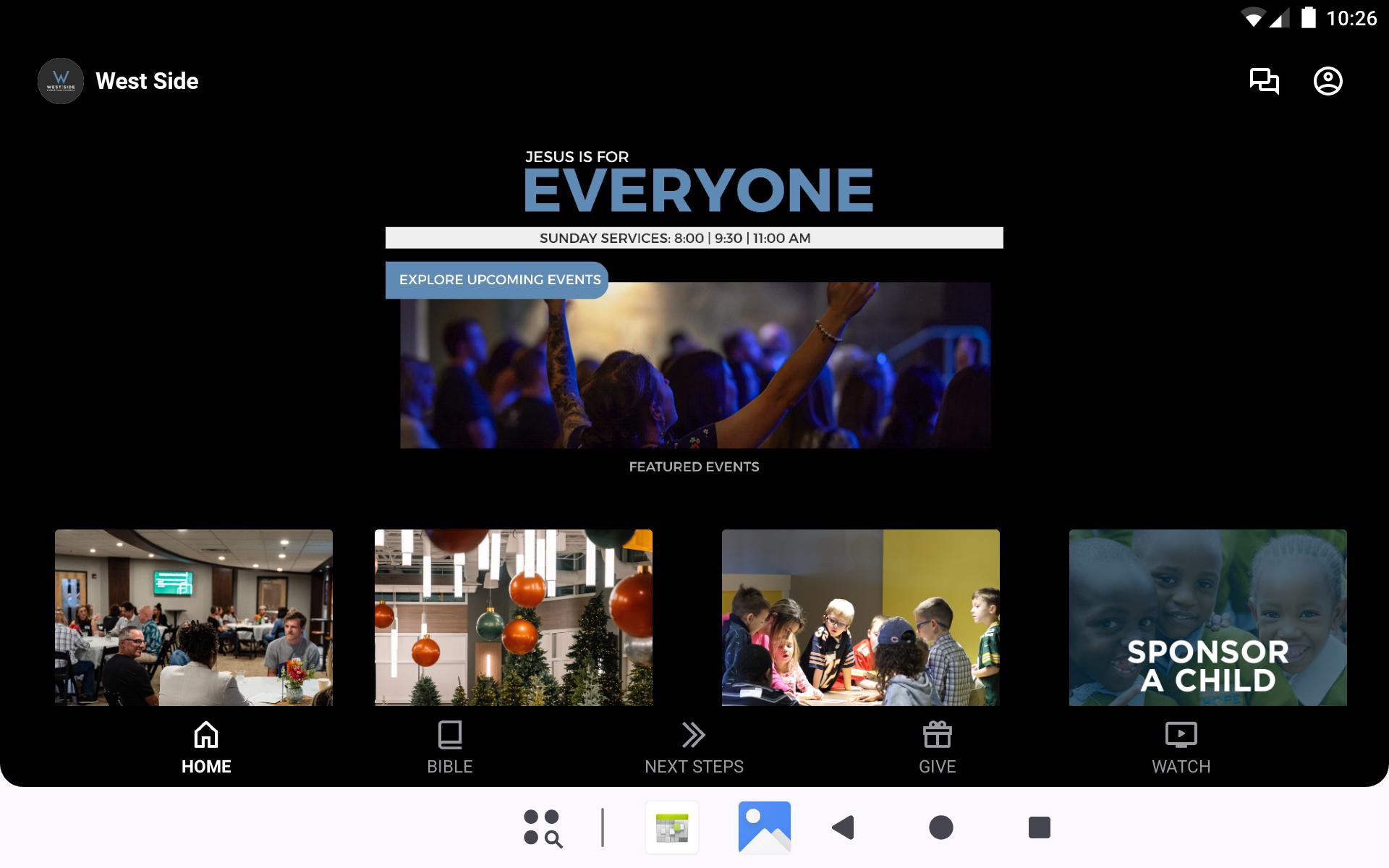Open the banquet room gathering thumbnail
This screenshot has height=868, width=1389.
pyautogui.click(x=193, y=617)
